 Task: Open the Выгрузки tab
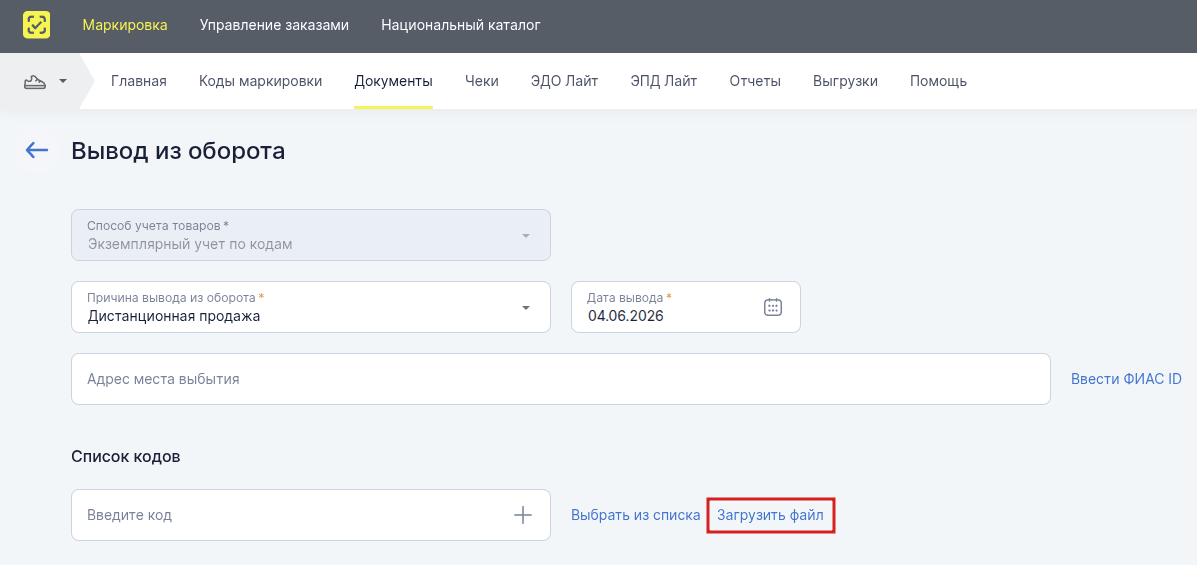click(x=845, y=81)
